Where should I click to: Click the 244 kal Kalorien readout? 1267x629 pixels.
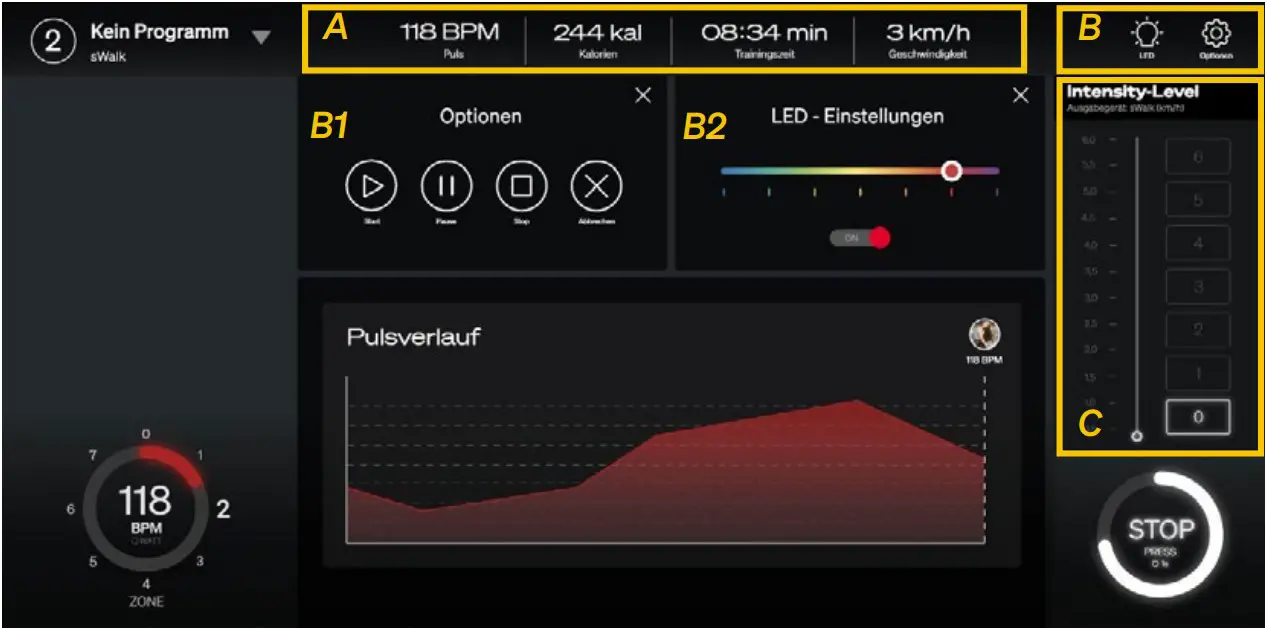(597, 40)
